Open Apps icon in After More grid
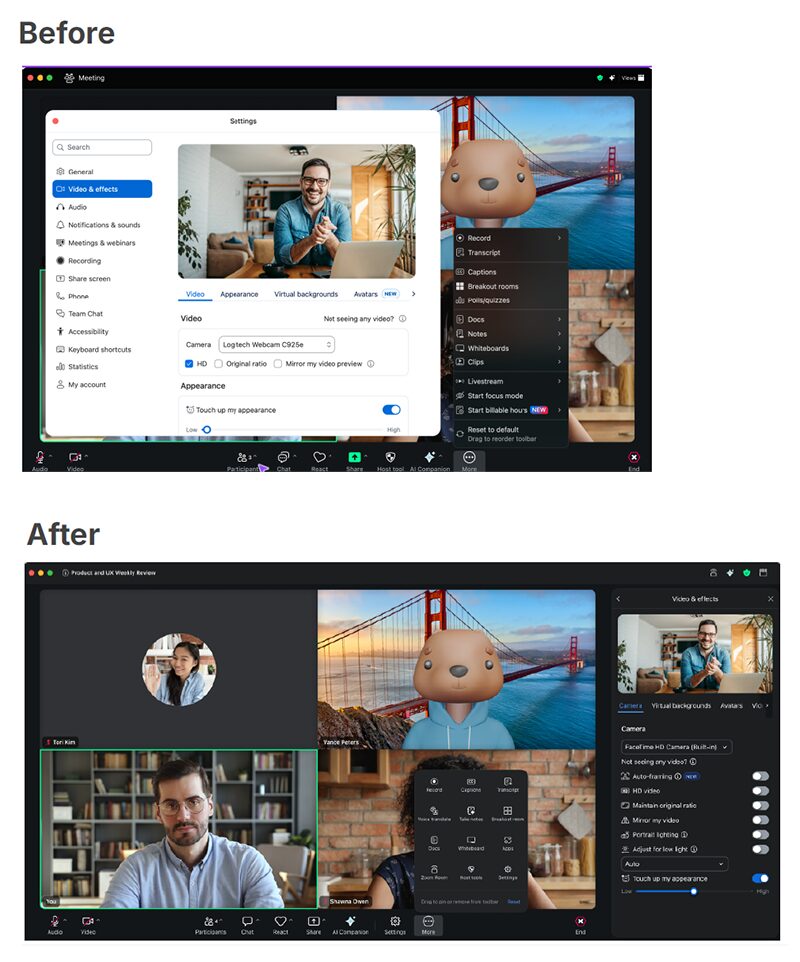The image size is (800, 962). [508, 841]
